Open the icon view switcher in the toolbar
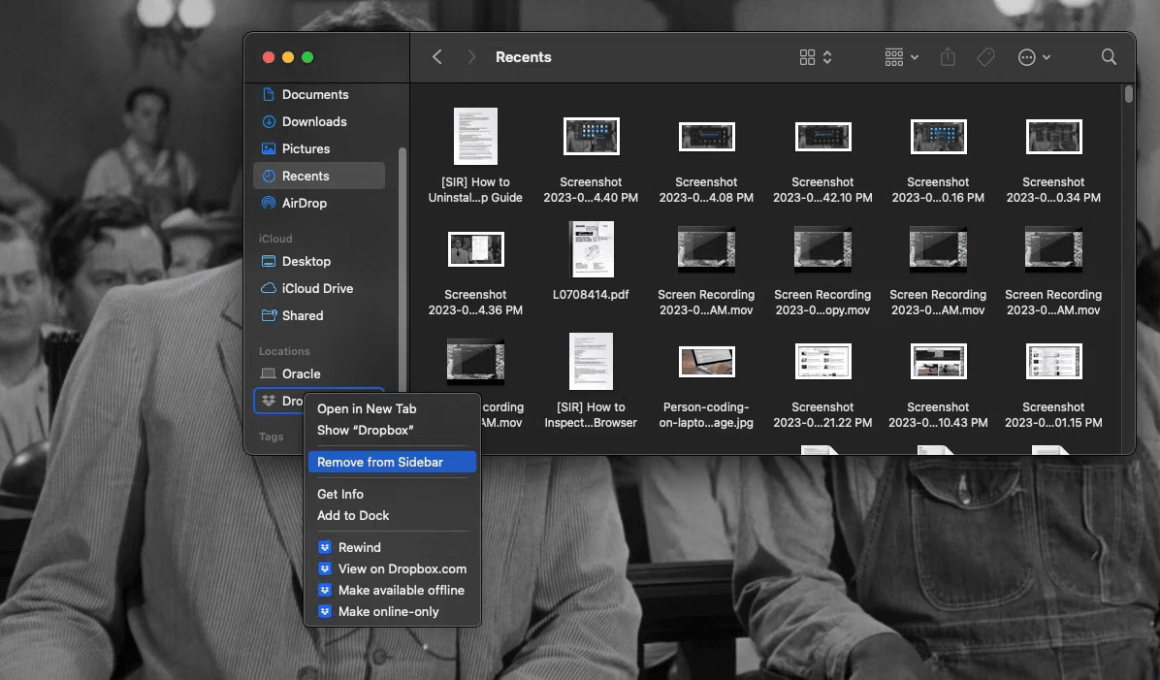The width and height of the screenshot is (1160, 680). coord(815,57)
